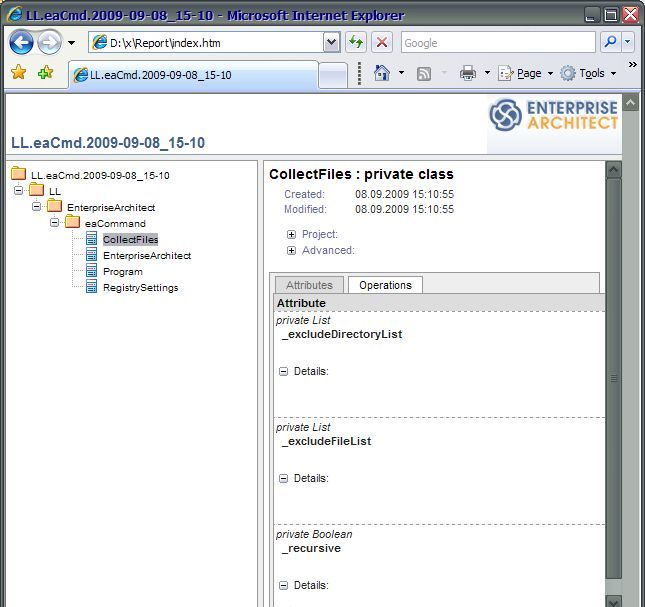The height and width of the screenshot is (607, 645).
Task: Open the Page menu
Action: 526,73
